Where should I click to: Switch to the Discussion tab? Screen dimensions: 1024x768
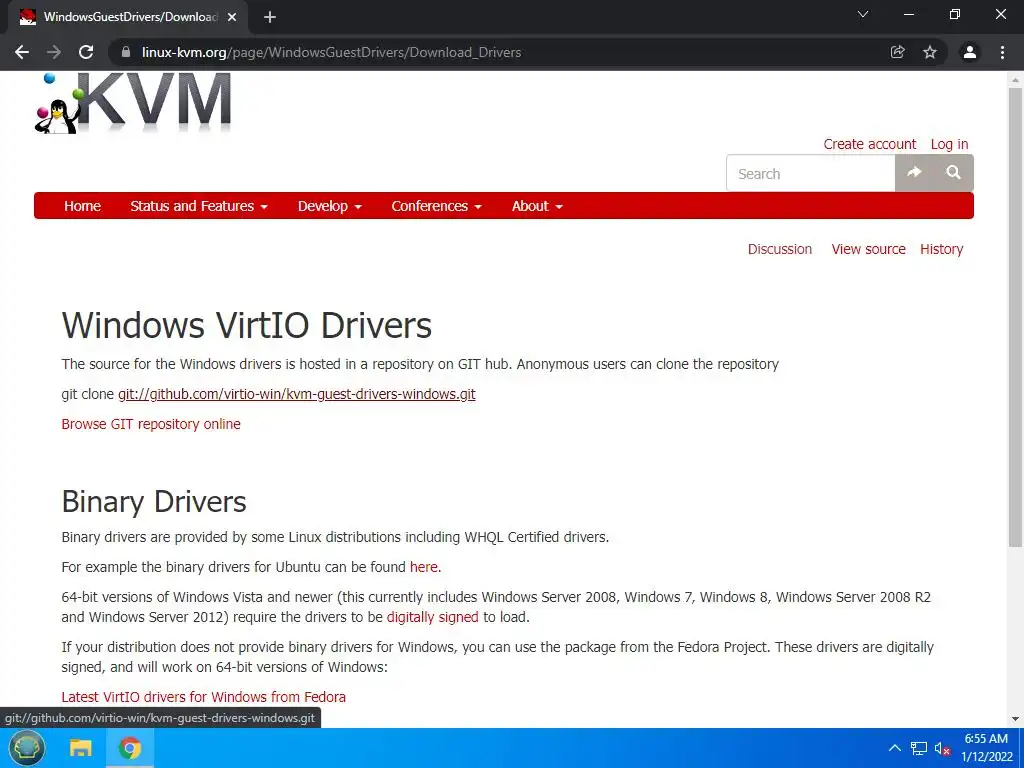[780, 249]
